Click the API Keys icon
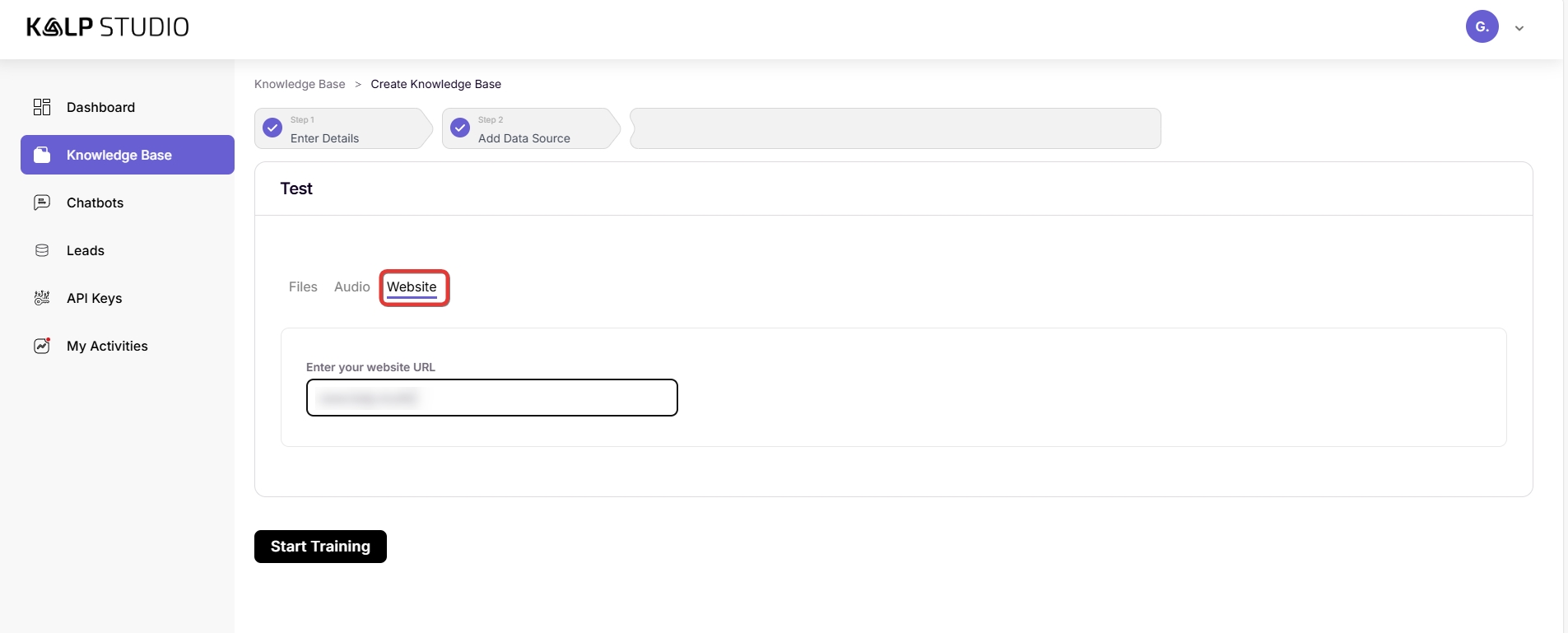Viewport: 1568px width, 633px height. [42, 298]
